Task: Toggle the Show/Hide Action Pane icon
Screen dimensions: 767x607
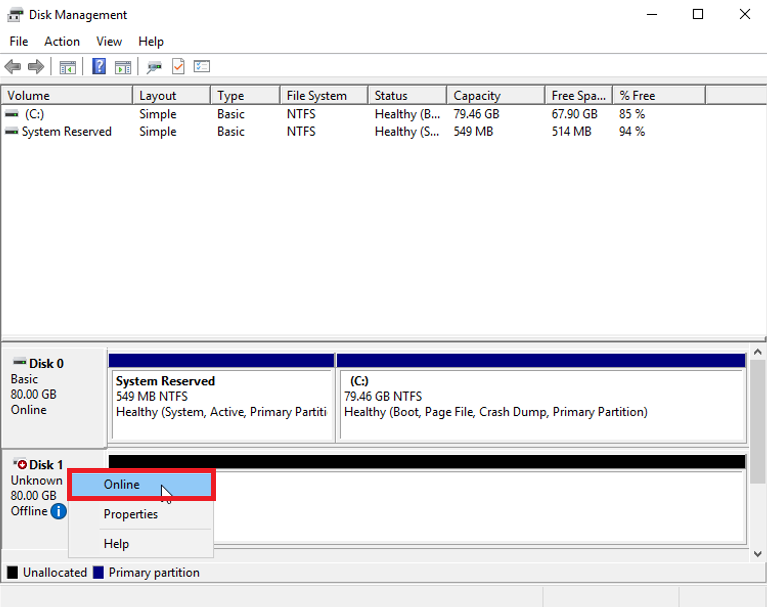Action: point(123,67)
